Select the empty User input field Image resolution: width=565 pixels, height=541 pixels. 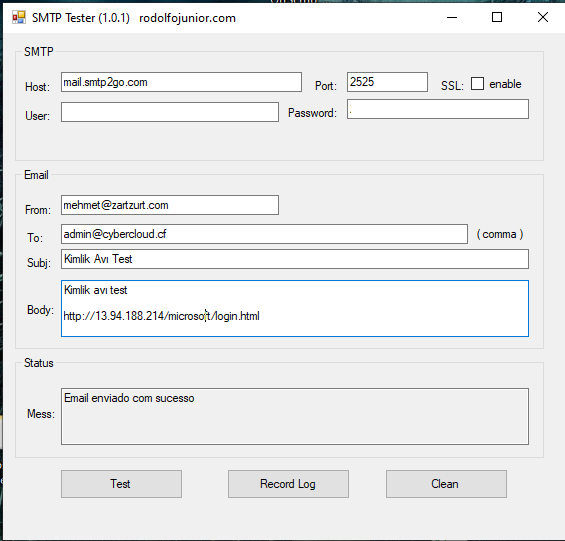(x=170, y=112)
